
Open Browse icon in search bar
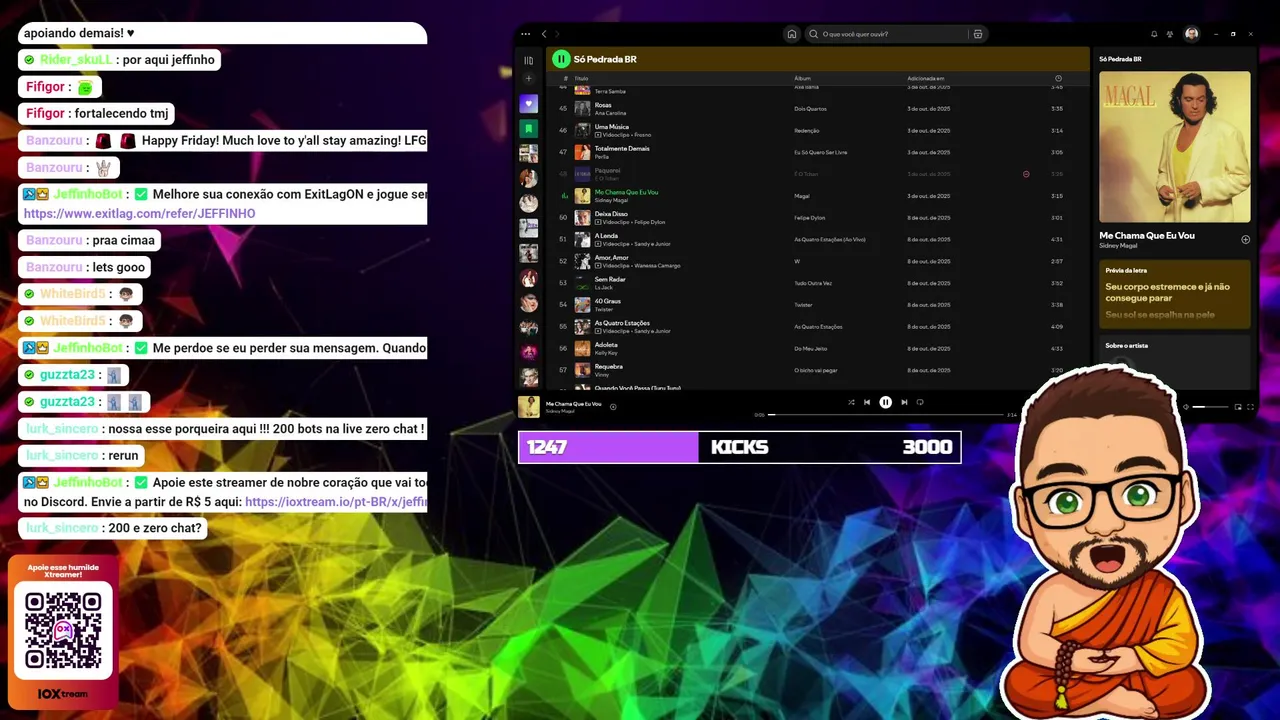click(x=978, y=34)
